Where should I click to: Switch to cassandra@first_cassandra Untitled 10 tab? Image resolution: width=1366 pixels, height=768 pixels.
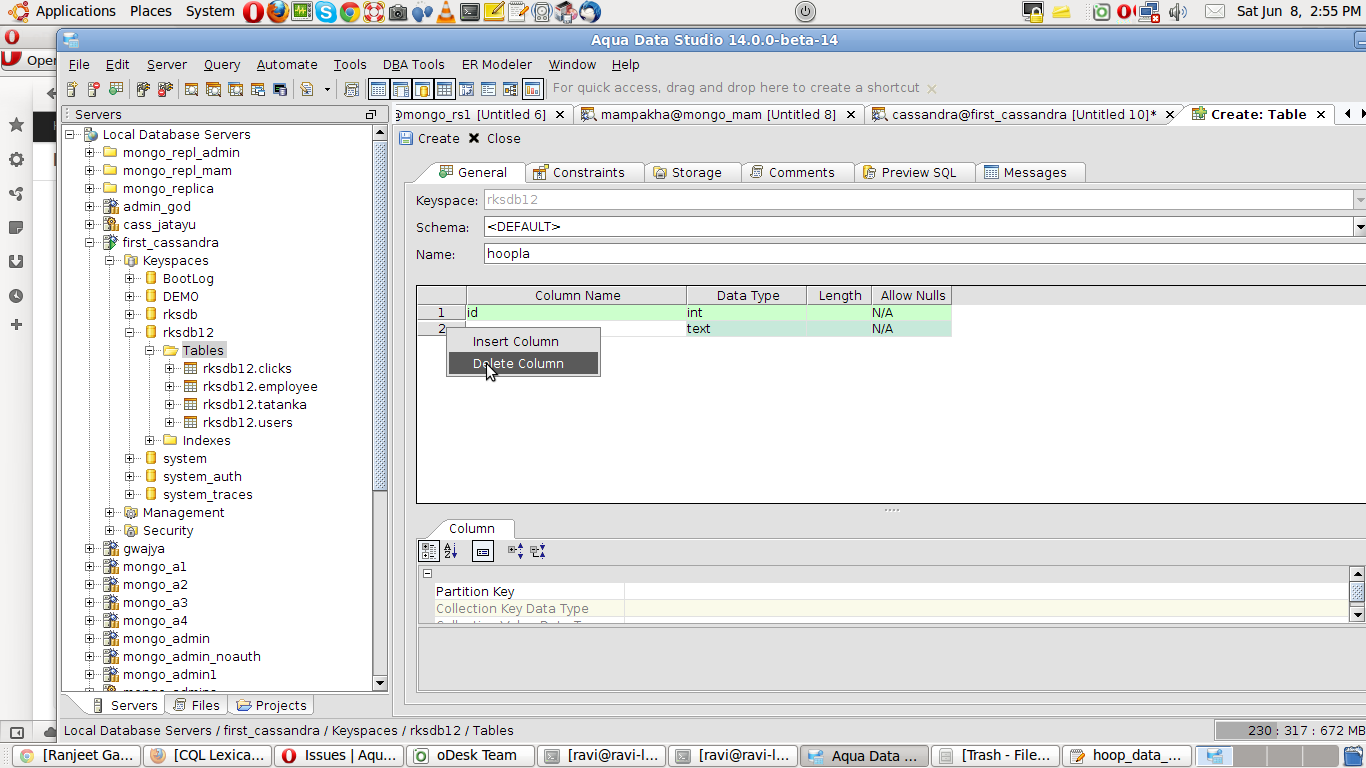coord(1024,114)
